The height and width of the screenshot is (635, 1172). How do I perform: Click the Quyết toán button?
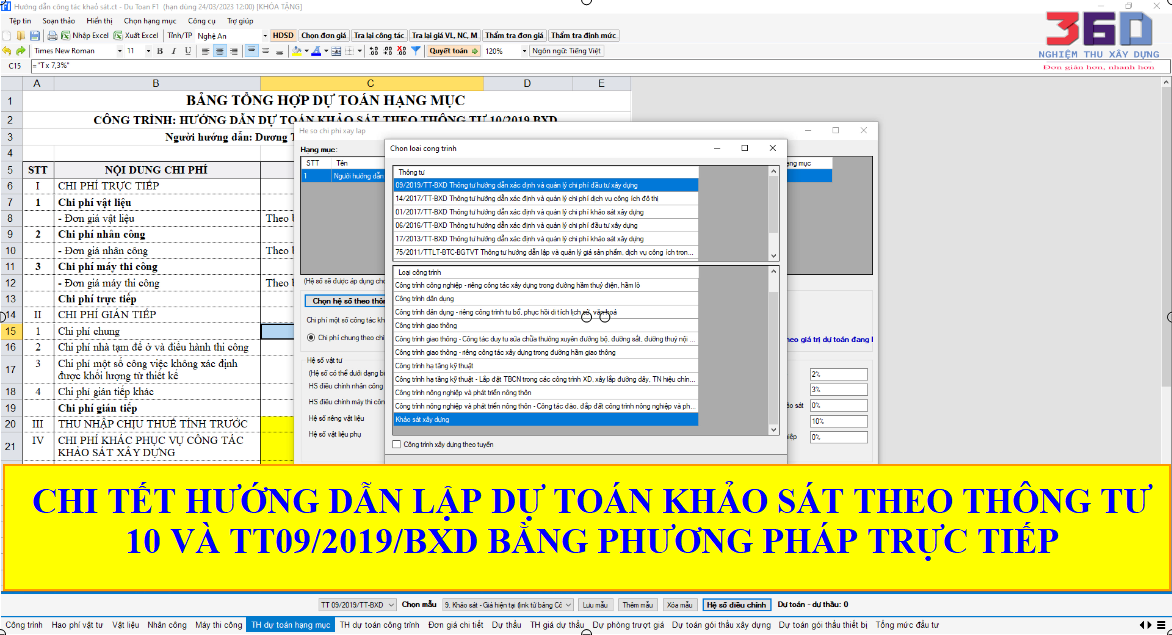(454, 51)
